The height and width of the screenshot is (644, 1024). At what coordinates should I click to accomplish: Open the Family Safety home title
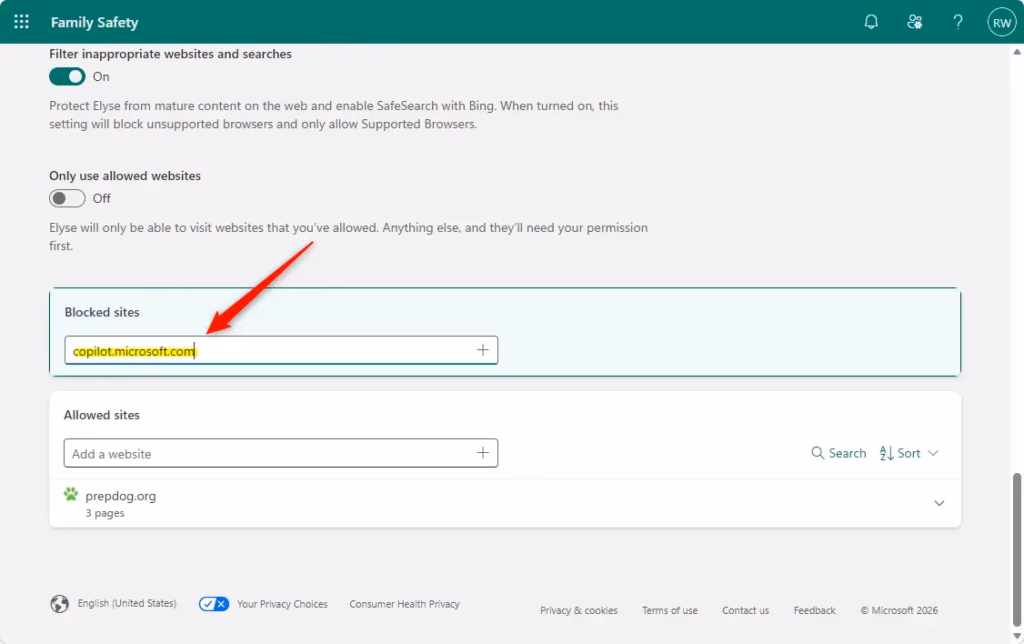(x=95, y=22)
